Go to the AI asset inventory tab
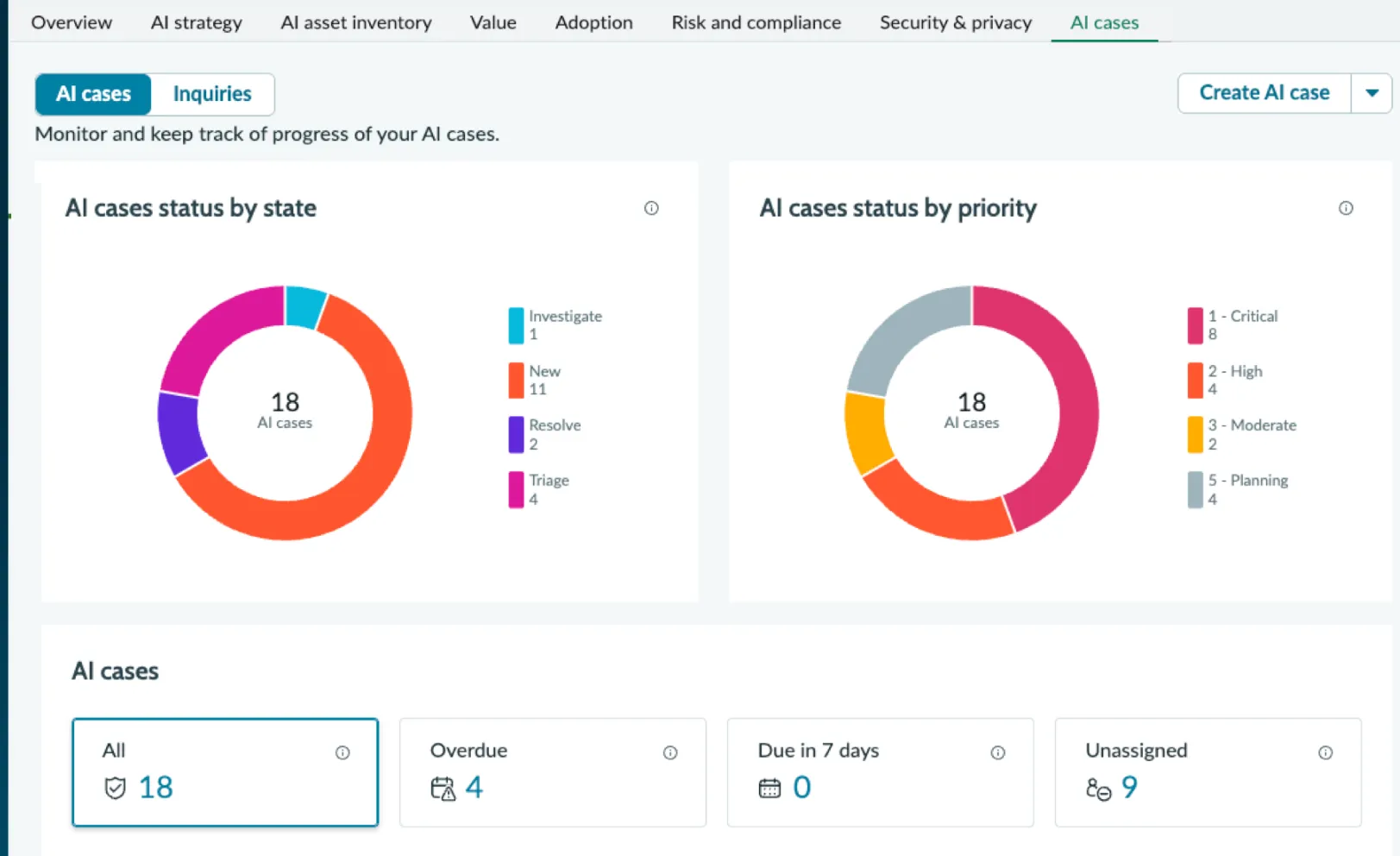 click(x=356, y=22)
